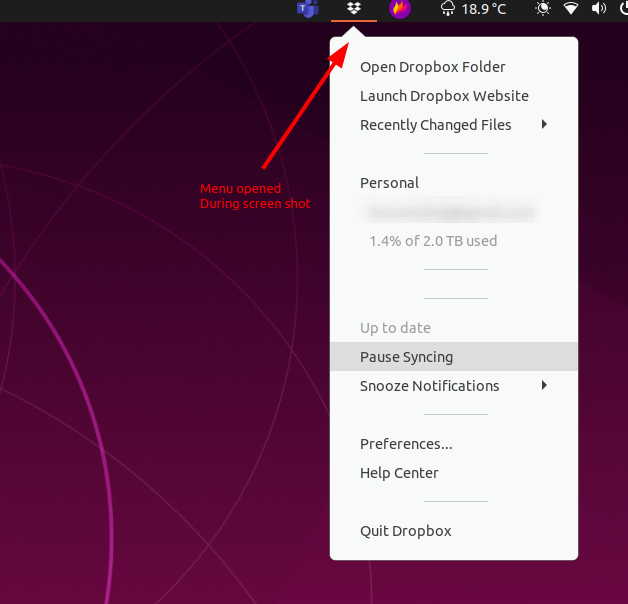This screenshot has width=628, height=604.
Task: Open Dropbox Preferences...
Action: click(454, 444)
